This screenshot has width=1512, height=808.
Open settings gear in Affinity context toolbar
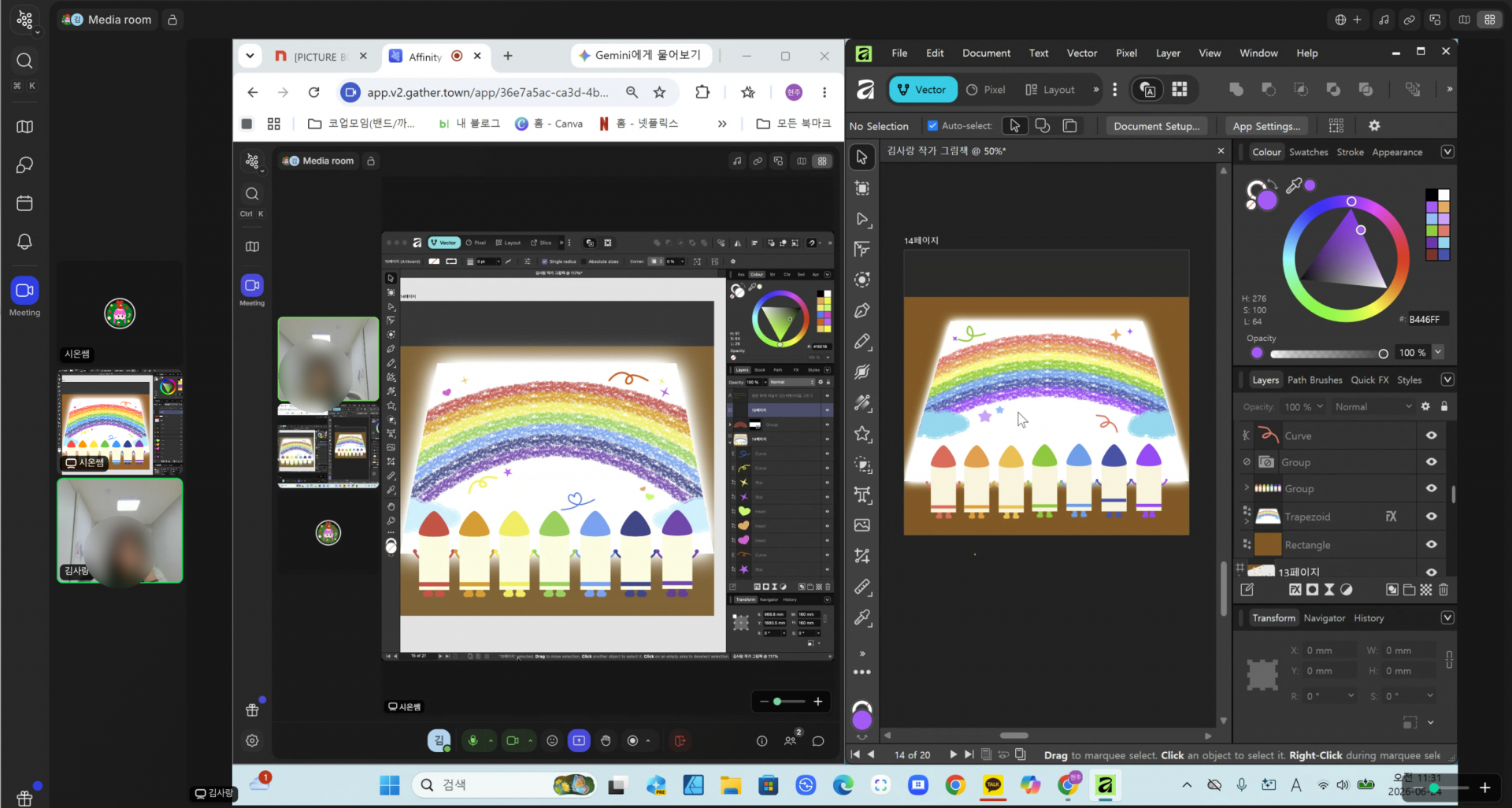click(x=1374, y=126)
